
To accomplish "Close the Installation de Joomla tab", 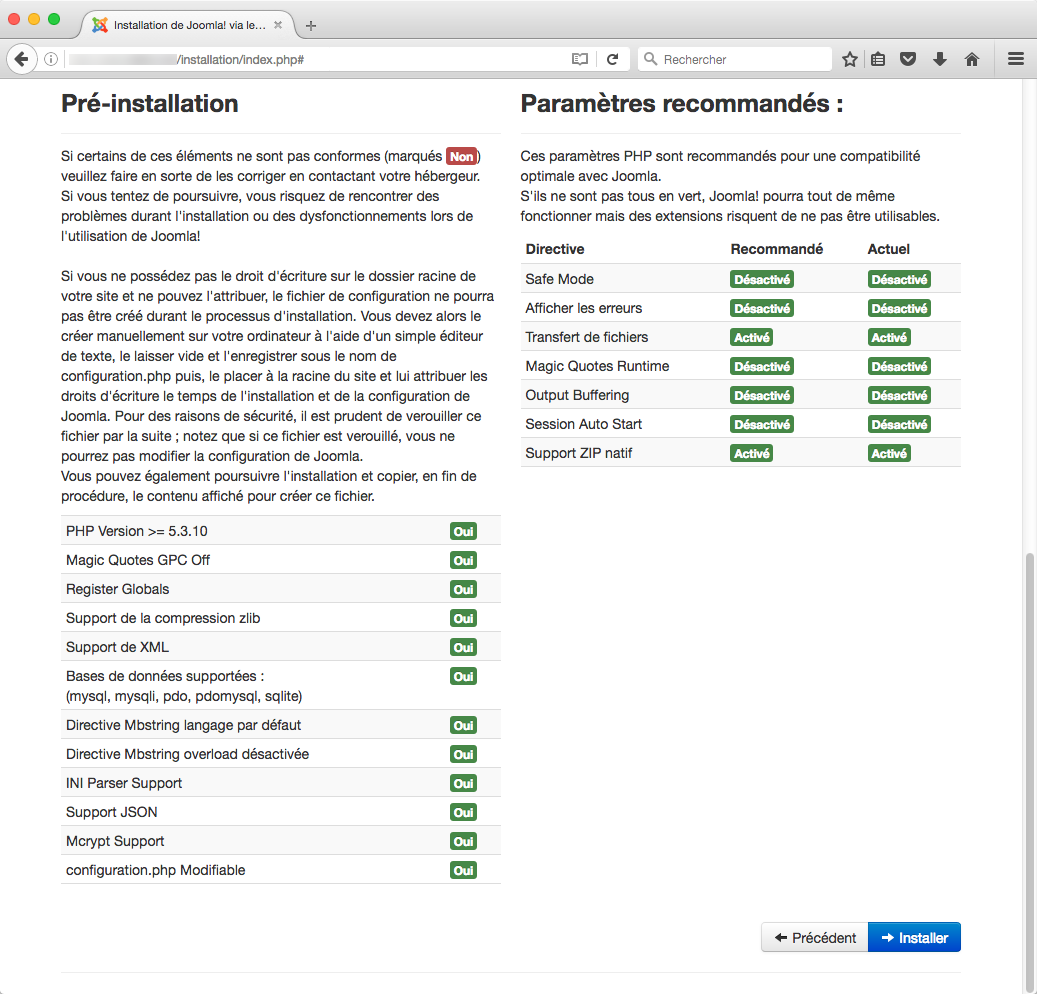I will (x=278, y=25).
